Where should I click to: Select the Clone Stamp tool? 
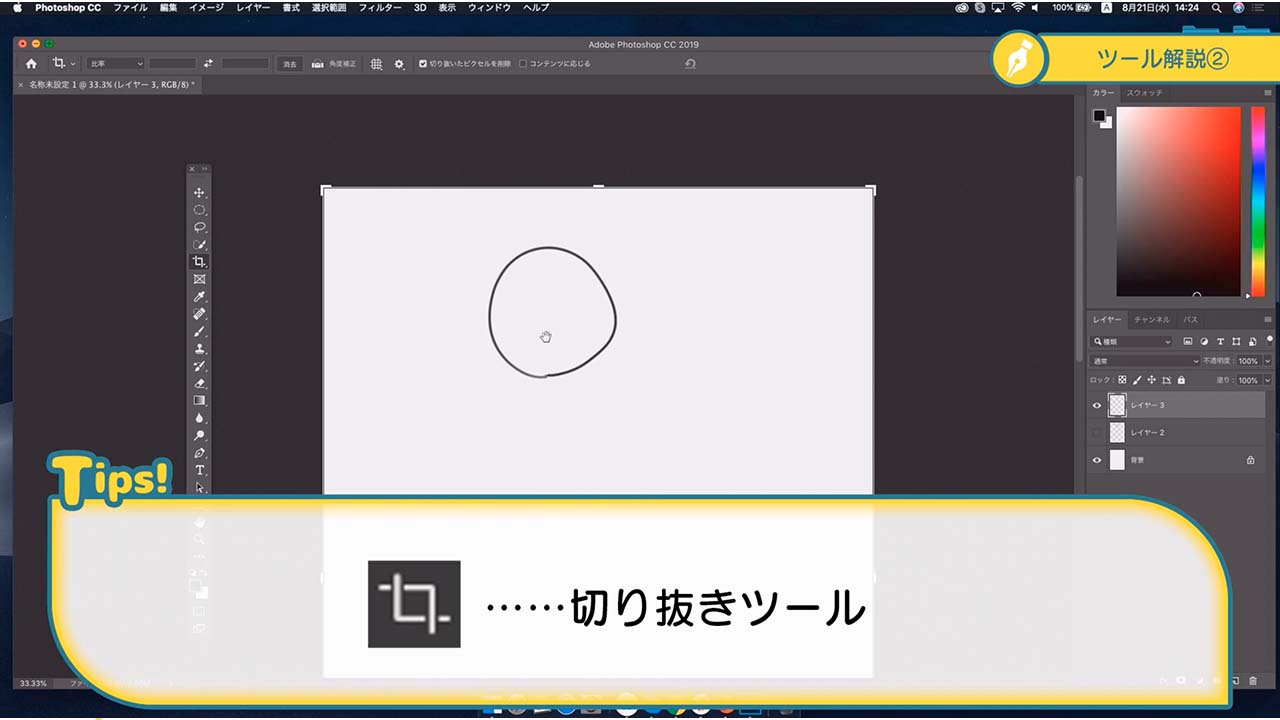point(199,349)
